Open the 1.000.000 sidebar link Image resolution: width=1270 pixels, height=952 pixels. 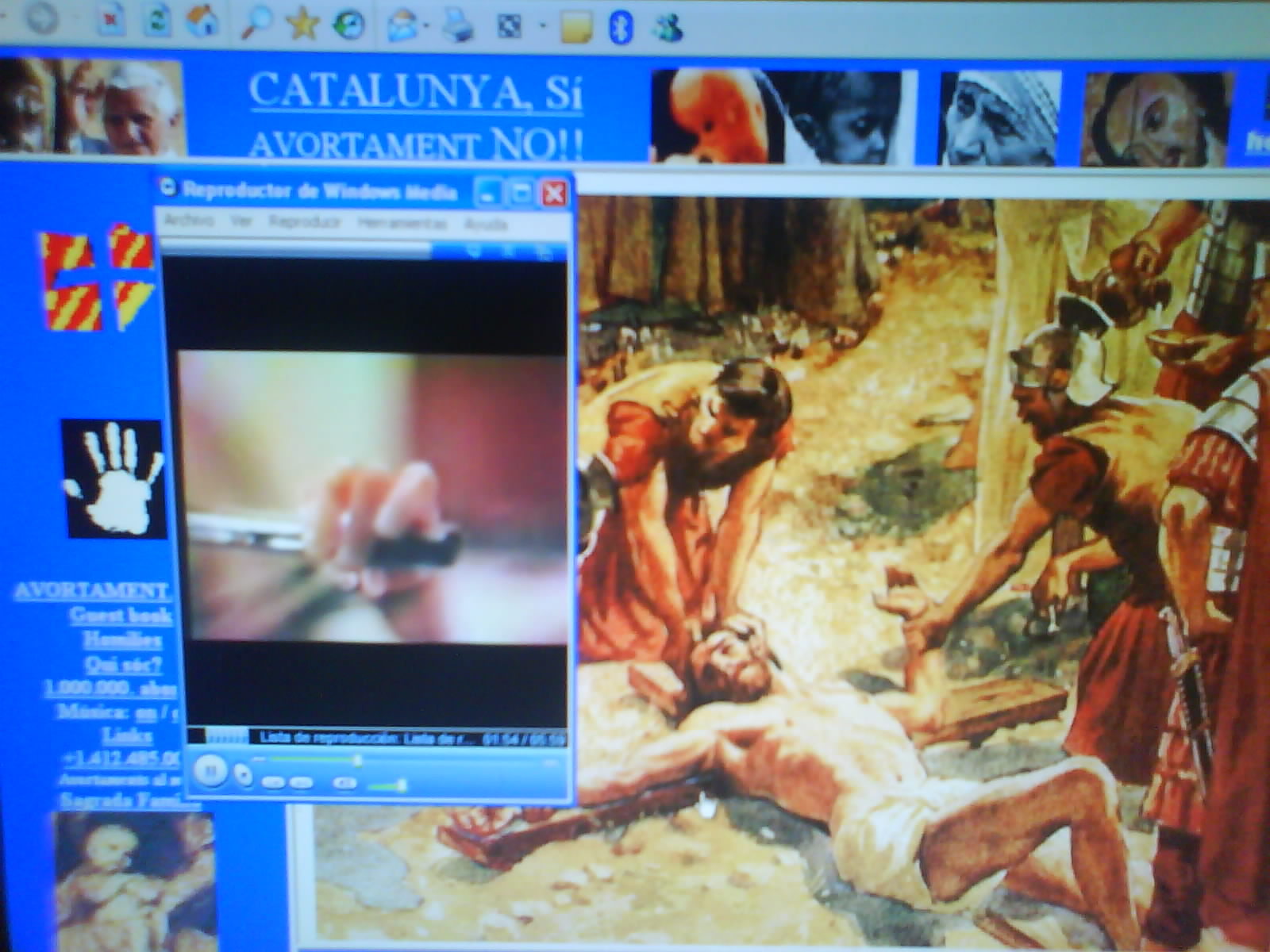point(110,688)
